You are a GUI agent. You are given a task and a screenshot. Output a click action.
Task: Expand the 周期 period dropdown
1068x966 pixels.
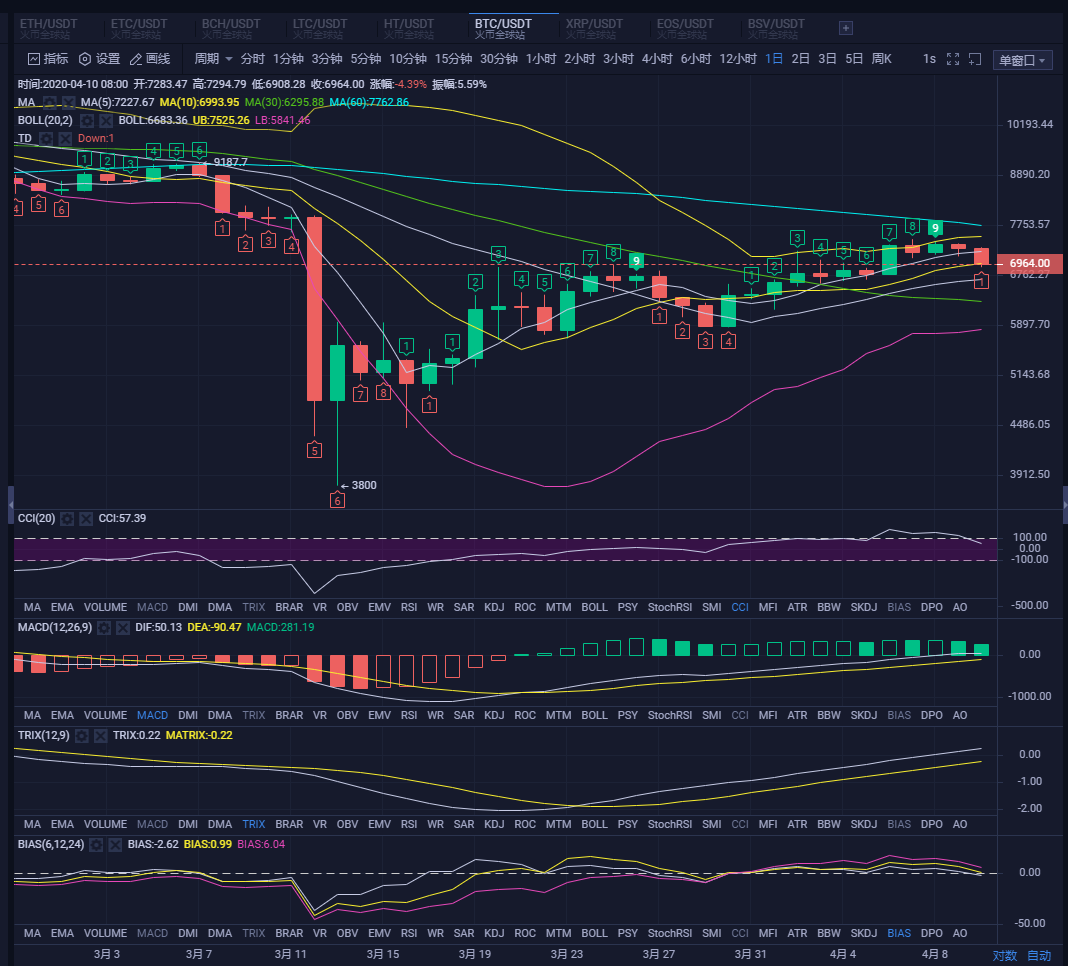click(213, 59)
